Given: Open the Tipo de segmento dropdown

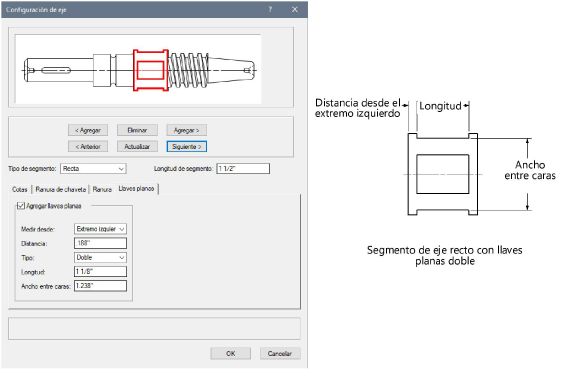Looking at the screenshot, I should (x=93, y=169).
